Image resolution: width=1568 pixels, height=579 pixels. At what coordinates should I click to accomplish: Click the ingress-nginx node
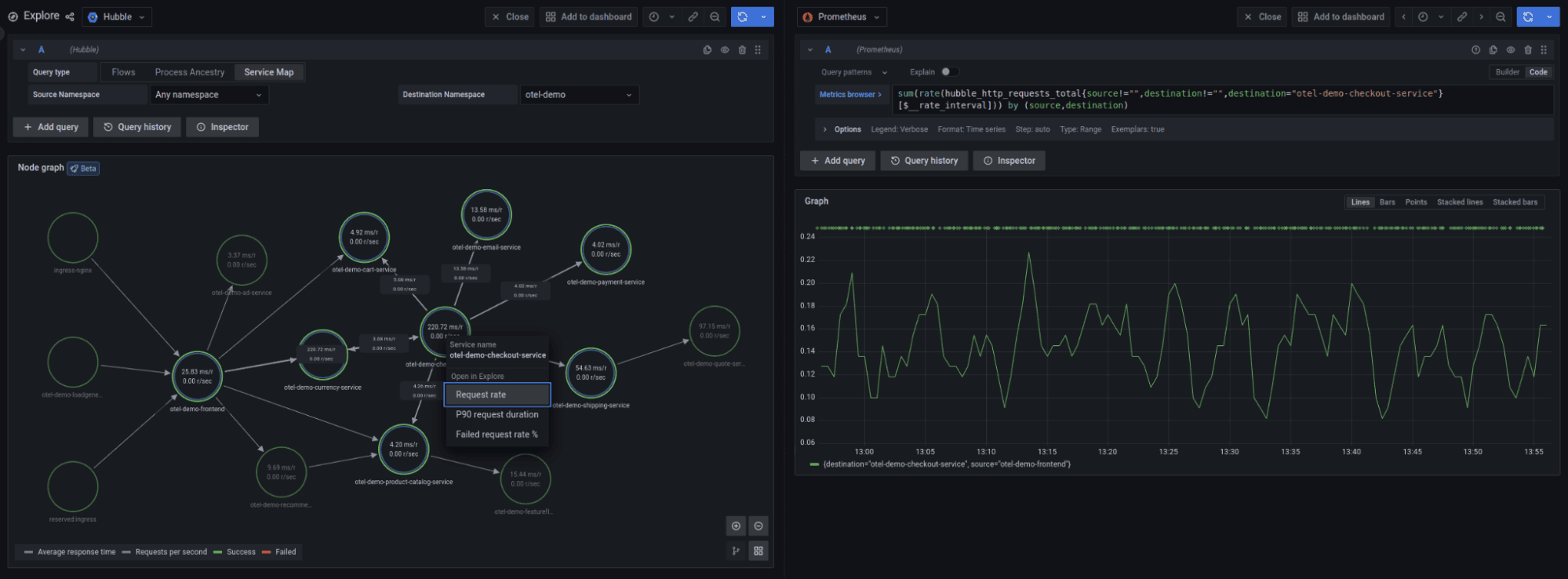point(73,238)
